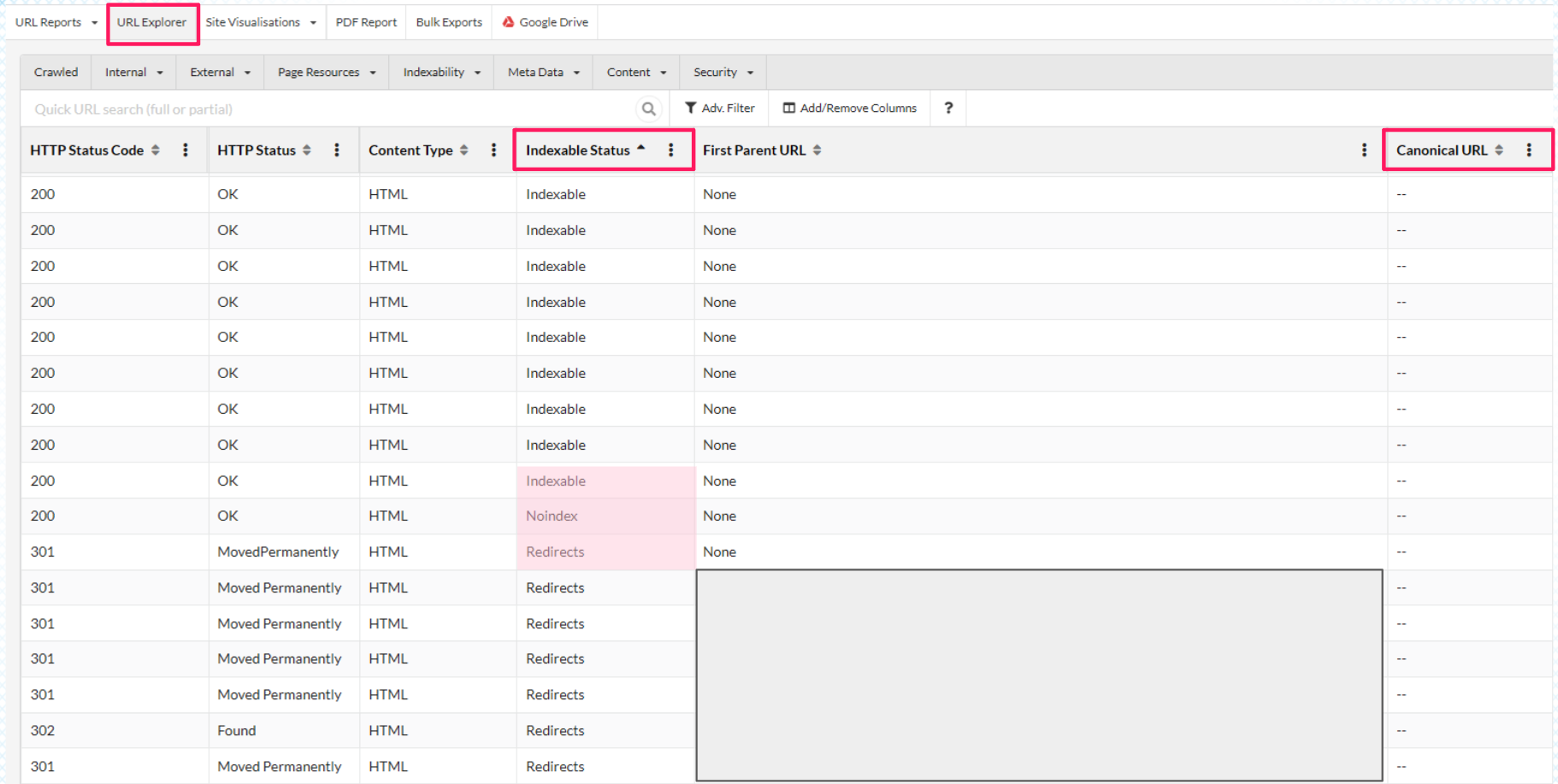Open the Canonical URL column options menu
This screenshot has width=1558, height=784.
pos(1529,150)
